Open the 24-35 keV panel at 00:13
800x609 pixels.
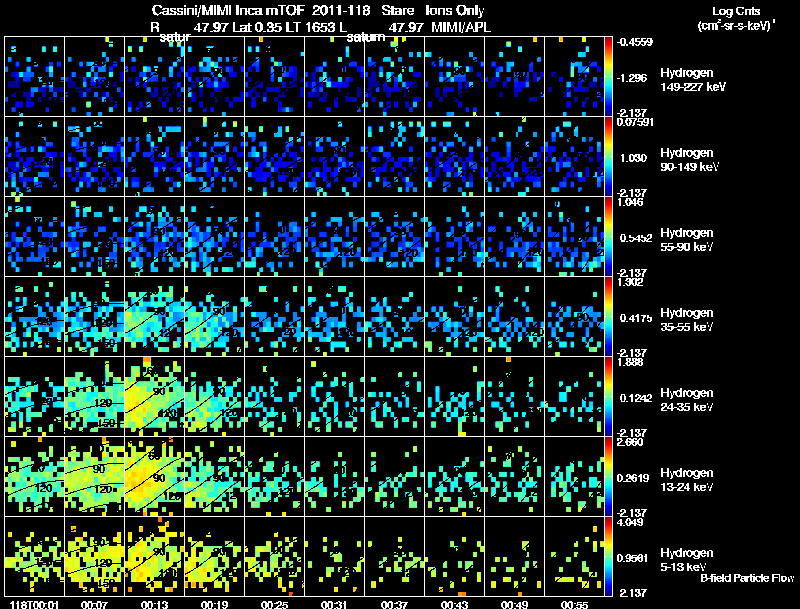point(155,397)
